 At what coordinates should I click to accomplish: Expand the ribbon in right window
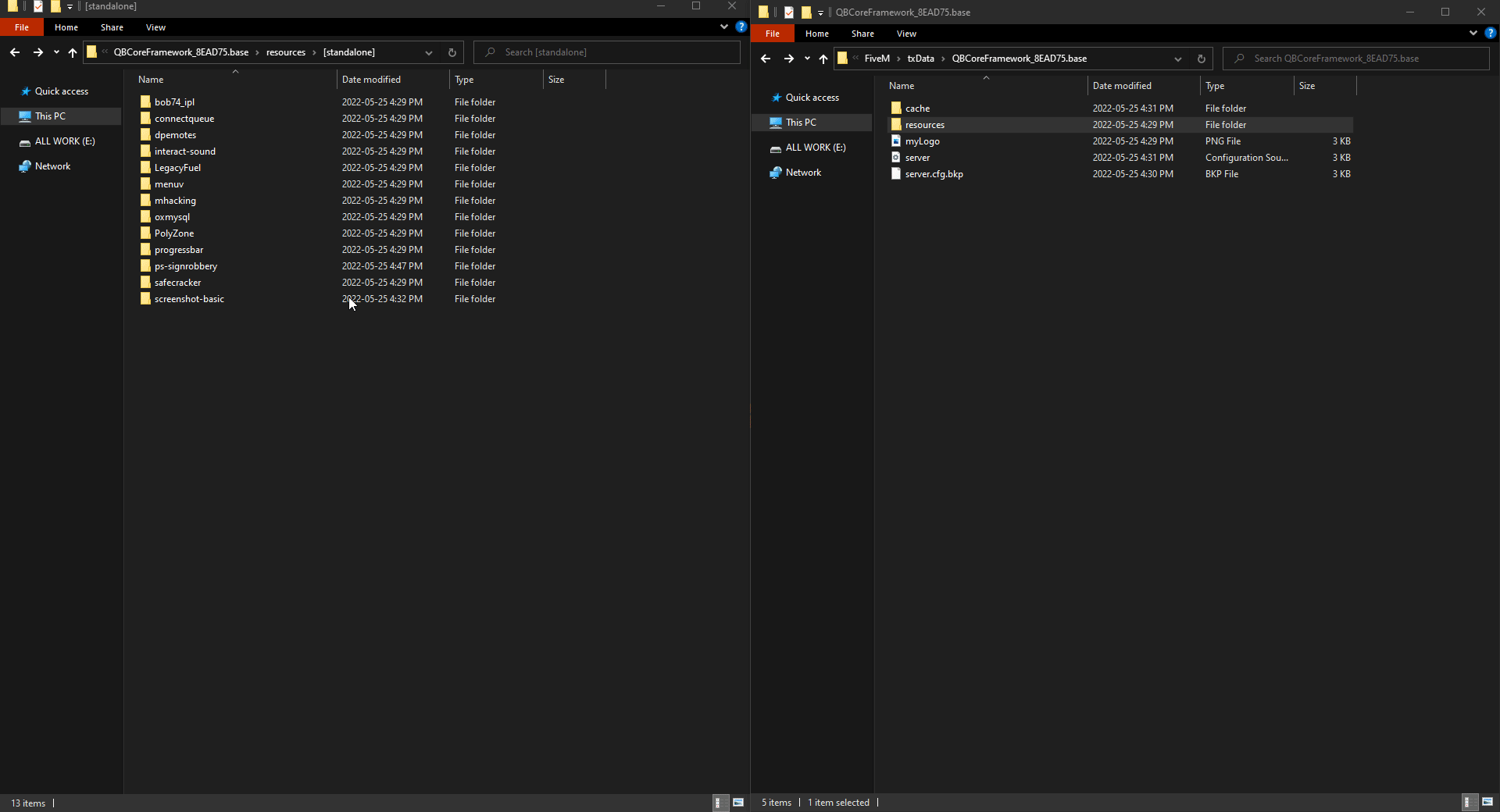pyautogui.click(x=1473, y=33)
